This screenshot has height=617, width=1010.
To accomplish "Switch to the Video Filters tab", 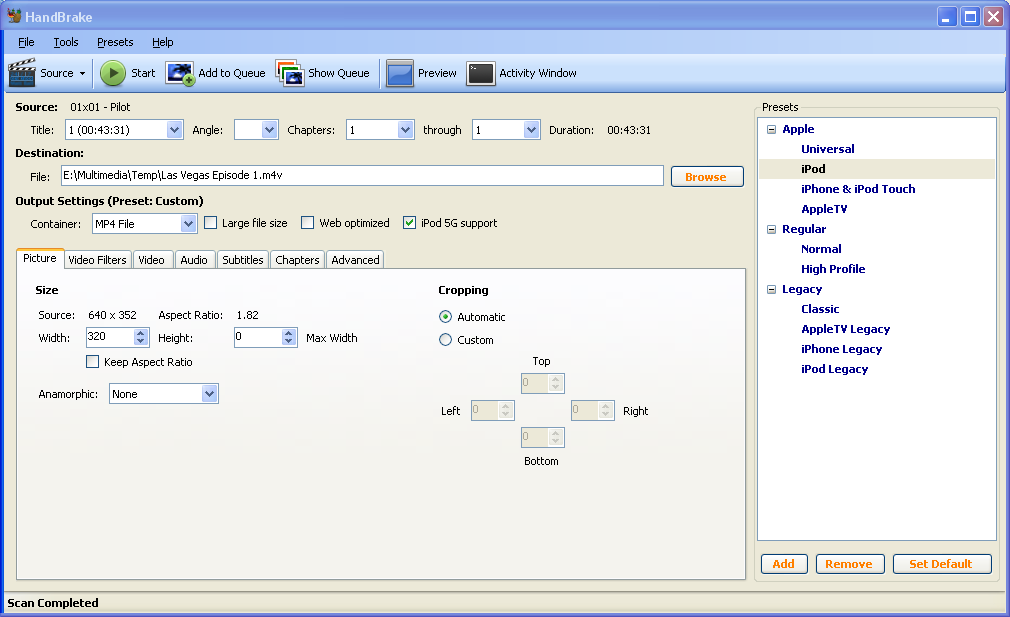I will 97,260.
